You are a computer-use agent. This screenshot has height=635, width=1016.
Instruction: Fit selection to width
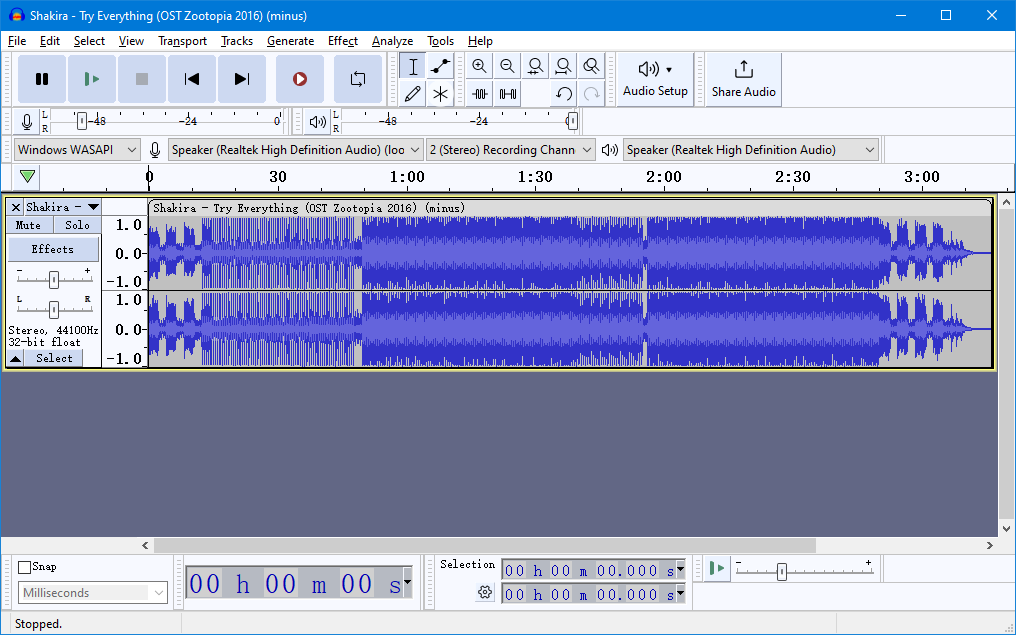point(535,66)
